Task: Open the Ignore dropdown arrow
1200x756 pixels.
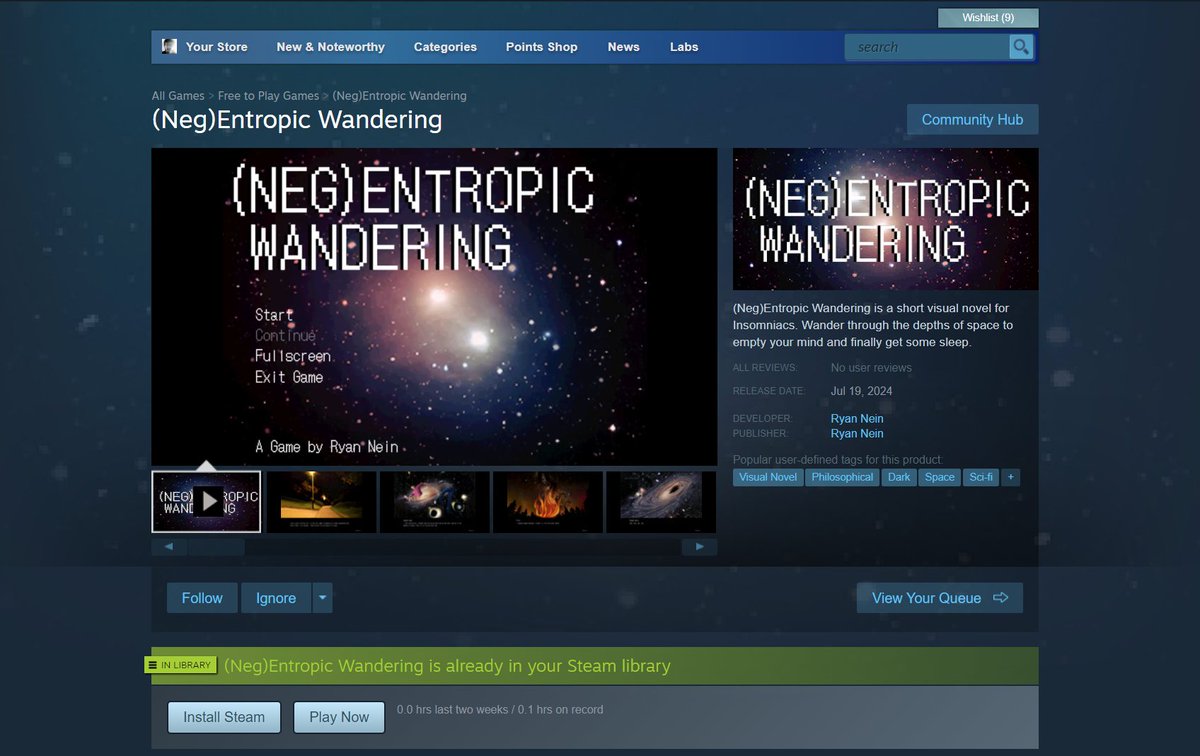Action: coord(322,598)
